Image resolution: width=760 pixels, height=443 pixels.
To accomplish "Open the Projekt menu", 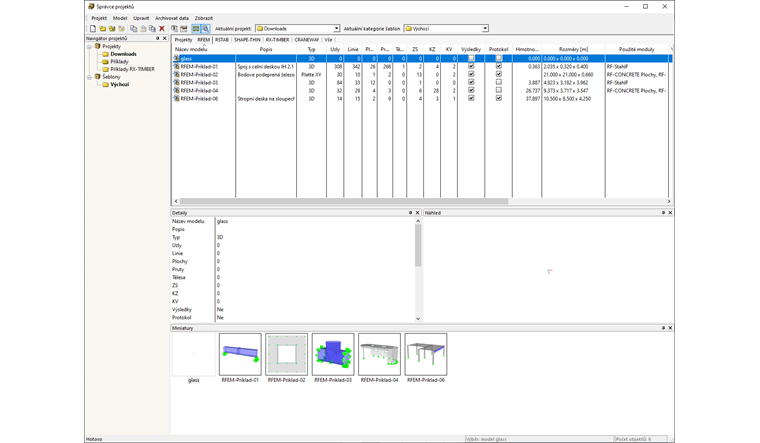I will pos(99,18).
